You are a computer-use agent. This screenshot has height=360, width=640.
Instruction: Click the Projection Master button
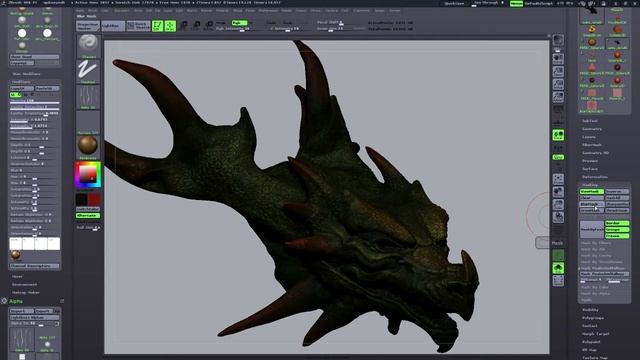pyautogui.click(x=88, y=26)
